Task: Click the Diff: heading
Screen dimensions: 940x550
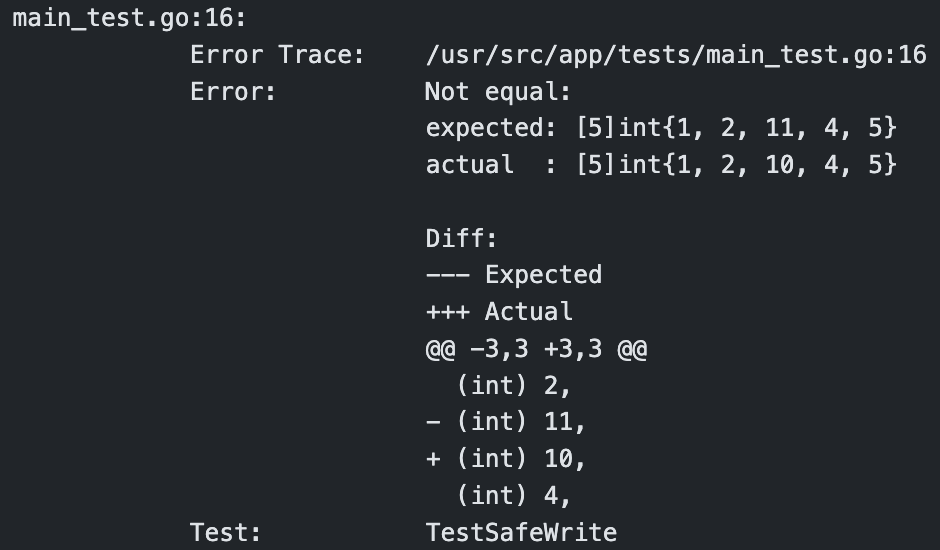Action: coord(461,238)
